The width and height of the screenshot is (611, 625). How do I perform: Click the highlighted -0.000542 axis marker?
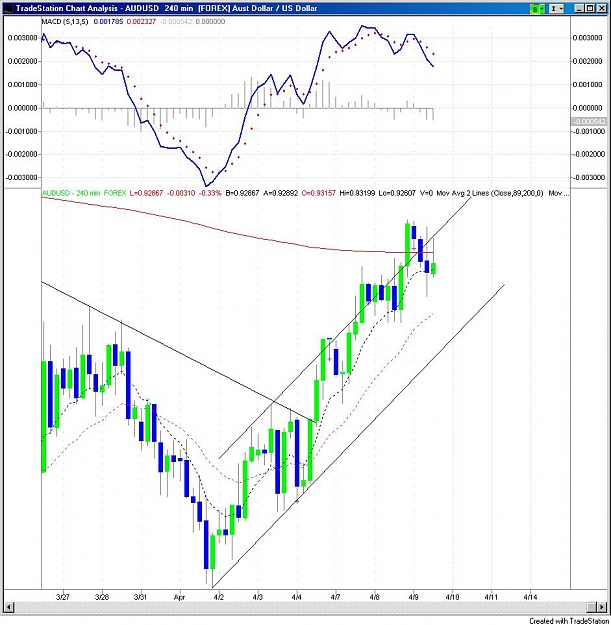[589, 122]
